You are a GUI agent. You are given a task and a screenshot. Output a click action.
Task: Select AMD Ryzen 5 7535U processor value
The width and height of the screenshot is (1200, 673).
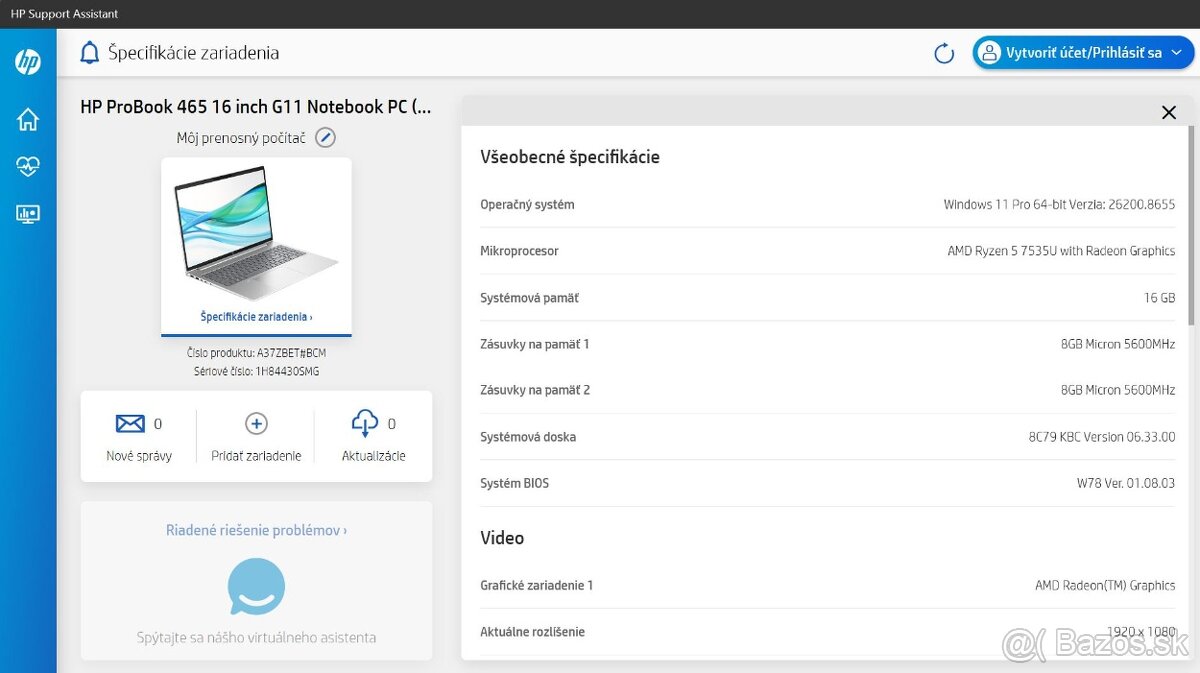[1061, 251]
